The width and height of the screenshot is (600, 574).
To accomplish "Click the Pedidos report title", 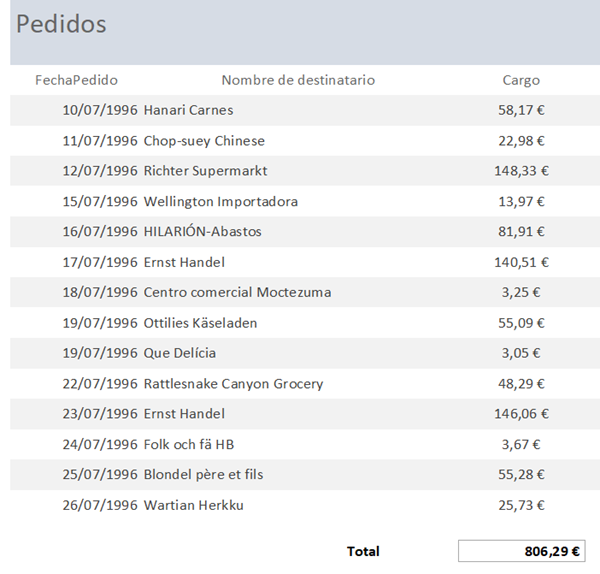I will coord(61,24).
